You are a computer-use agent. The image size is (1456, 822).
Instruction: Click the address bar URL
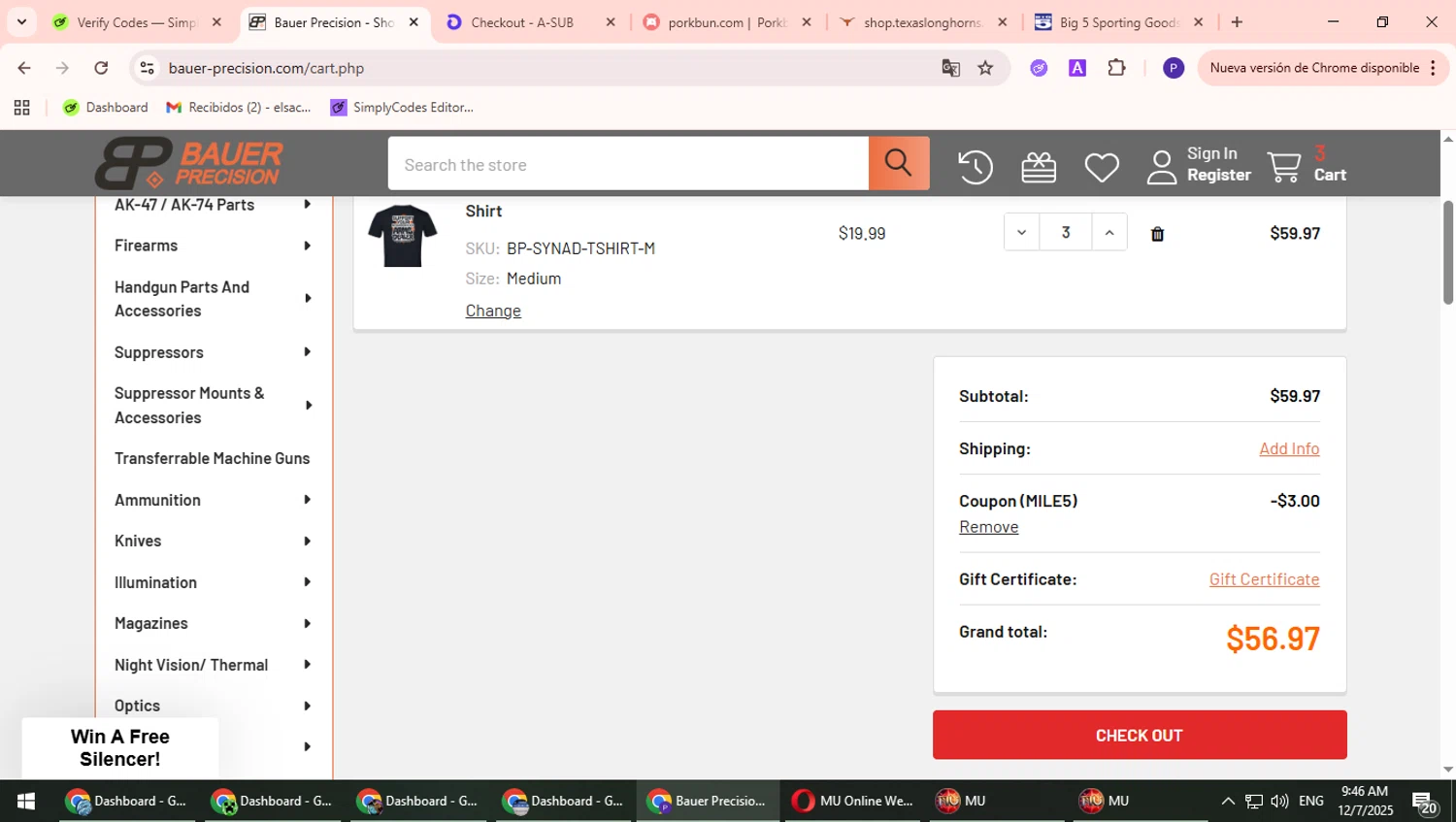tap(266, 68)
